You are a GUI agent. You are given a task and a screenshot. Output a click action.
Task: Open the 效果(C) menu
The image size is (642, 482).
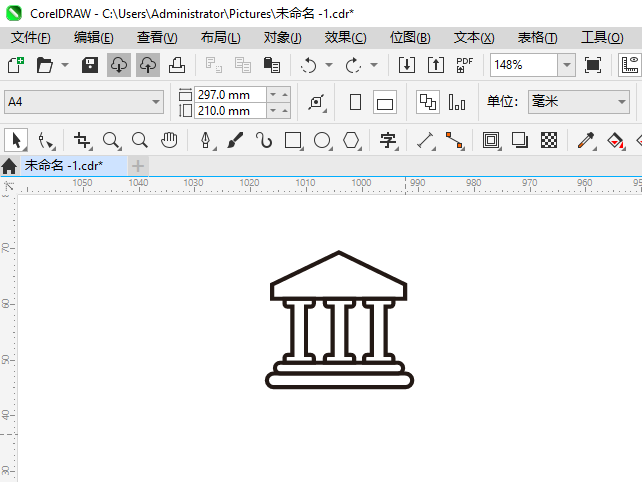click(x=346, y=38)
